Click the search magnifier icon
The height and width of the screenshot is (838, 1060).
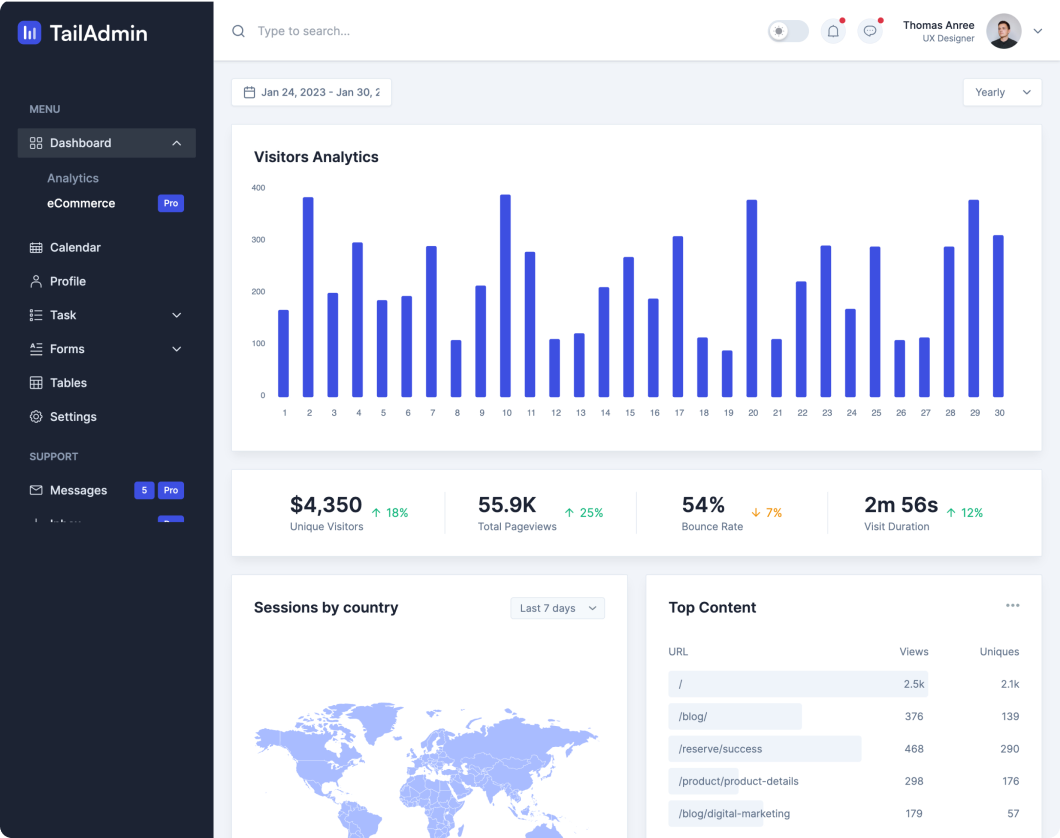point(239,31)
